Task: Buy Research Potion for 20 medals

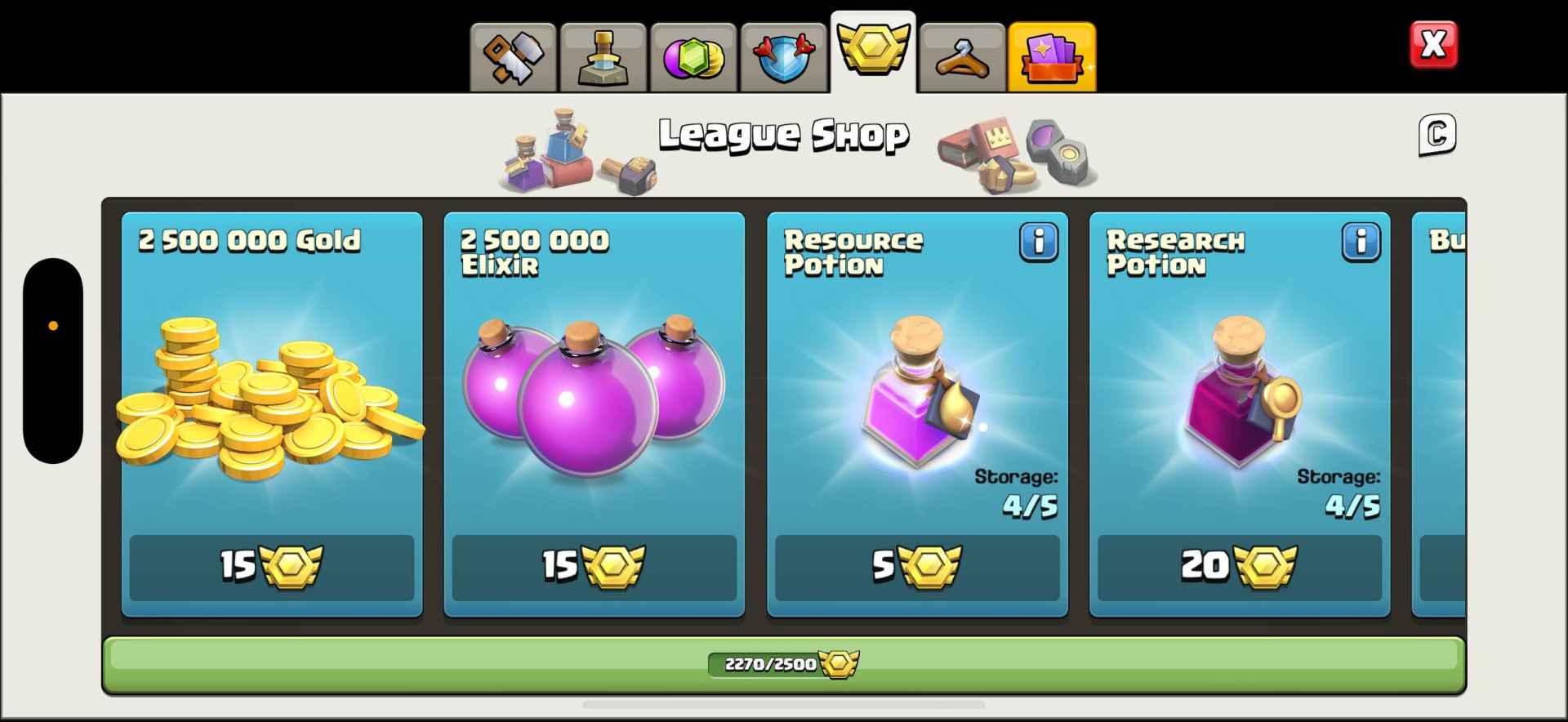Action: 1240,567
